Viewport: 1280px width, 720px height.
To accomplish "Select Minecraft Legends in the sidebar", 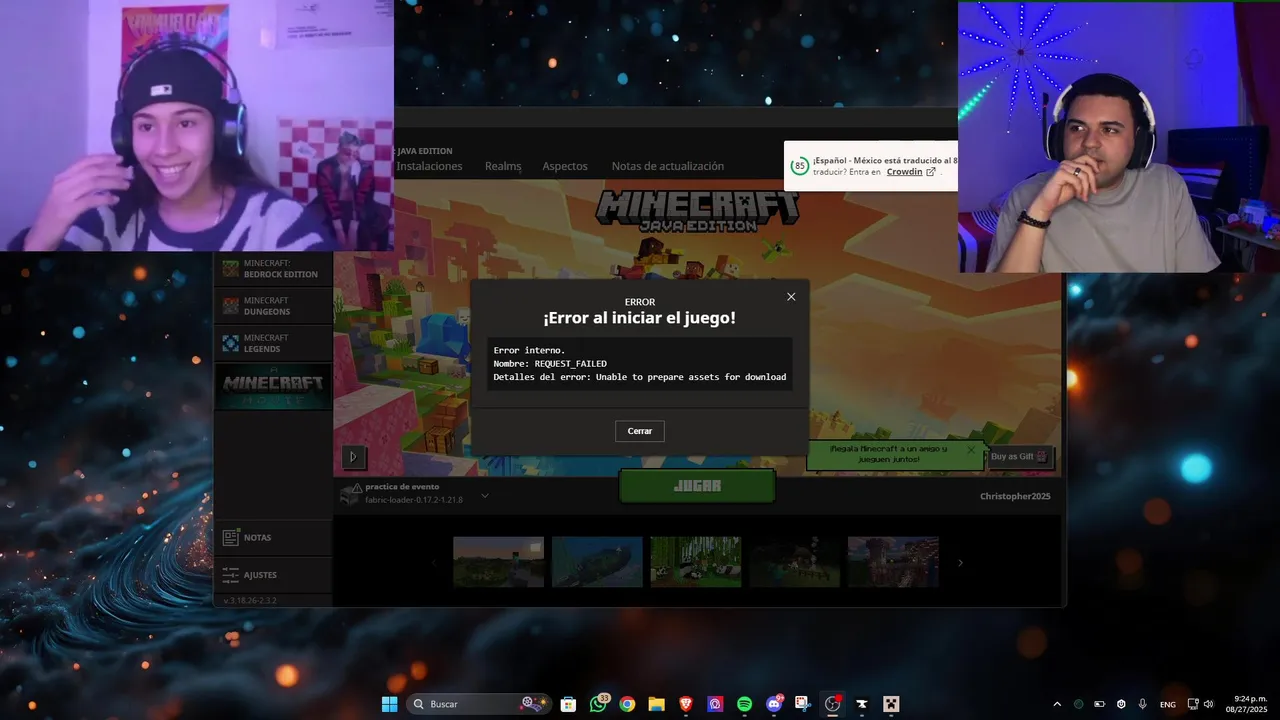I will pos(273,343).
